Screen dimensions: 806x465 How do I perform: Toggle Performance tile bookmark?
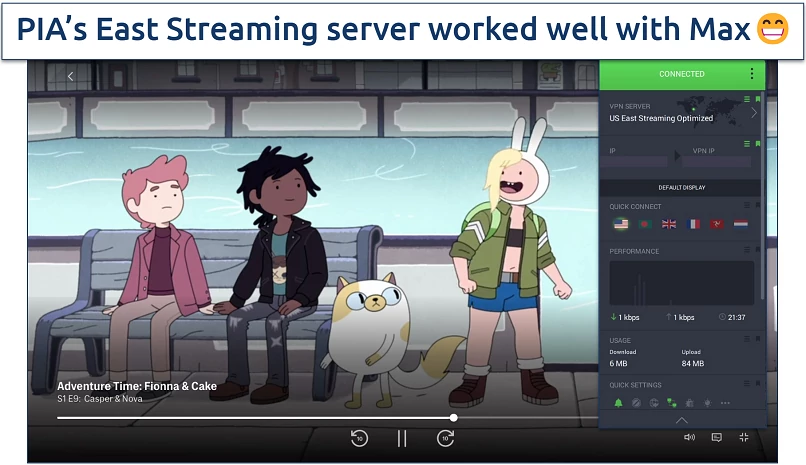[758, 250]
